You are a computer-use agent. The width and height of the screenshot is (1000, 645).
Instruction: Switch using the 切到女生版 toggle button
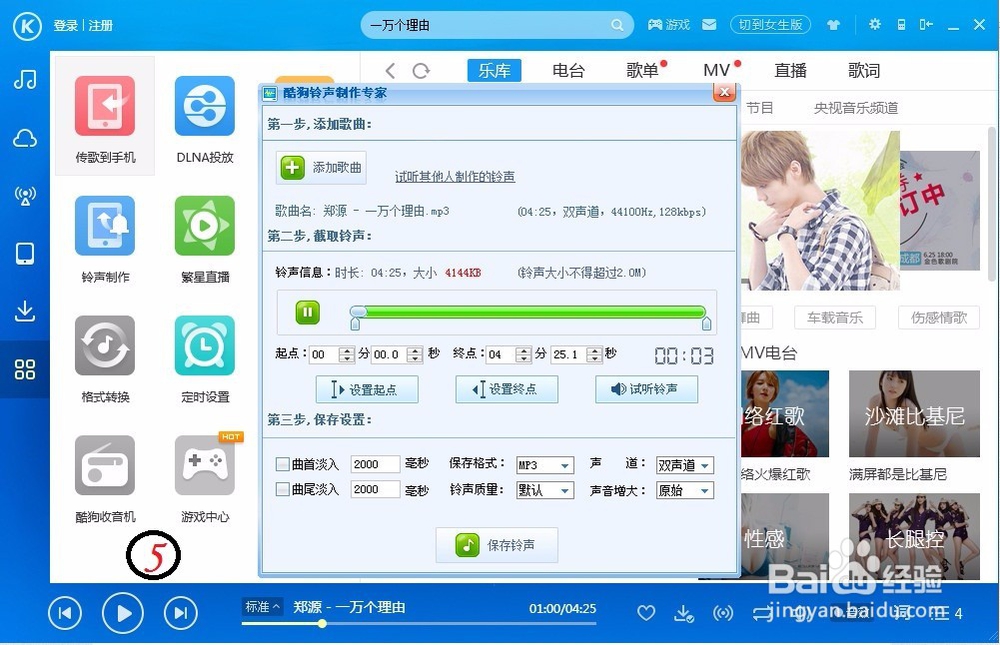point(770,25)
